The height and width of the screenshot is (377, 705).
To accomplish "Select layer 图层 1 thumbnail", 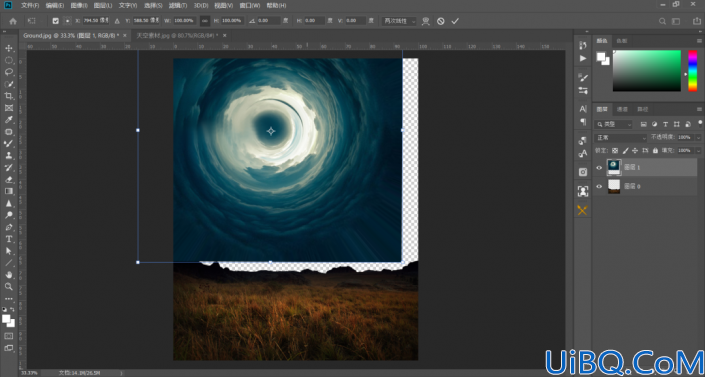I will point(614,167).
